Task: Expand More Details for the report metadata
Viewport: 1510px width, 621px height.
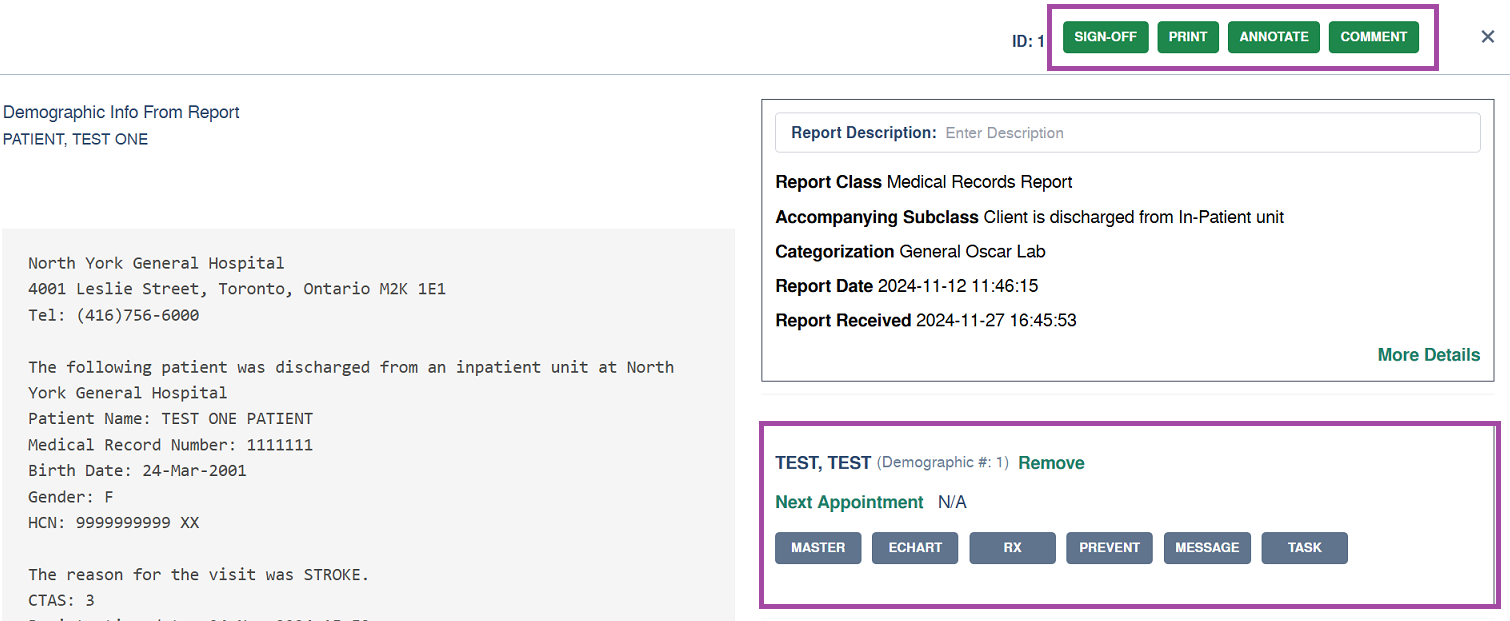Action: point(1428,354)
